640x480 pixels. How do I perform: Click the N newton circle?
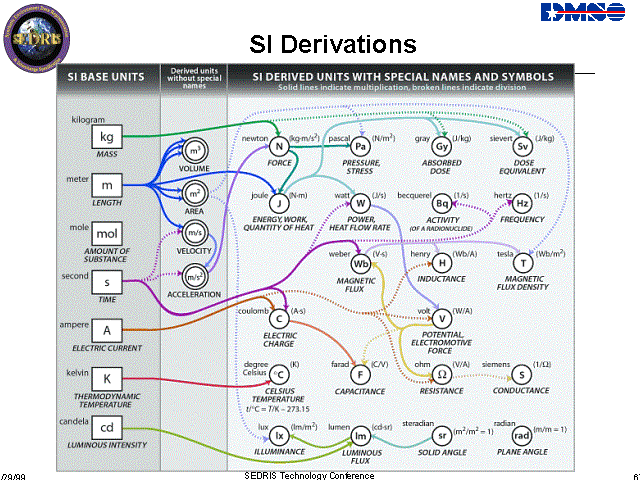(279, 146)
